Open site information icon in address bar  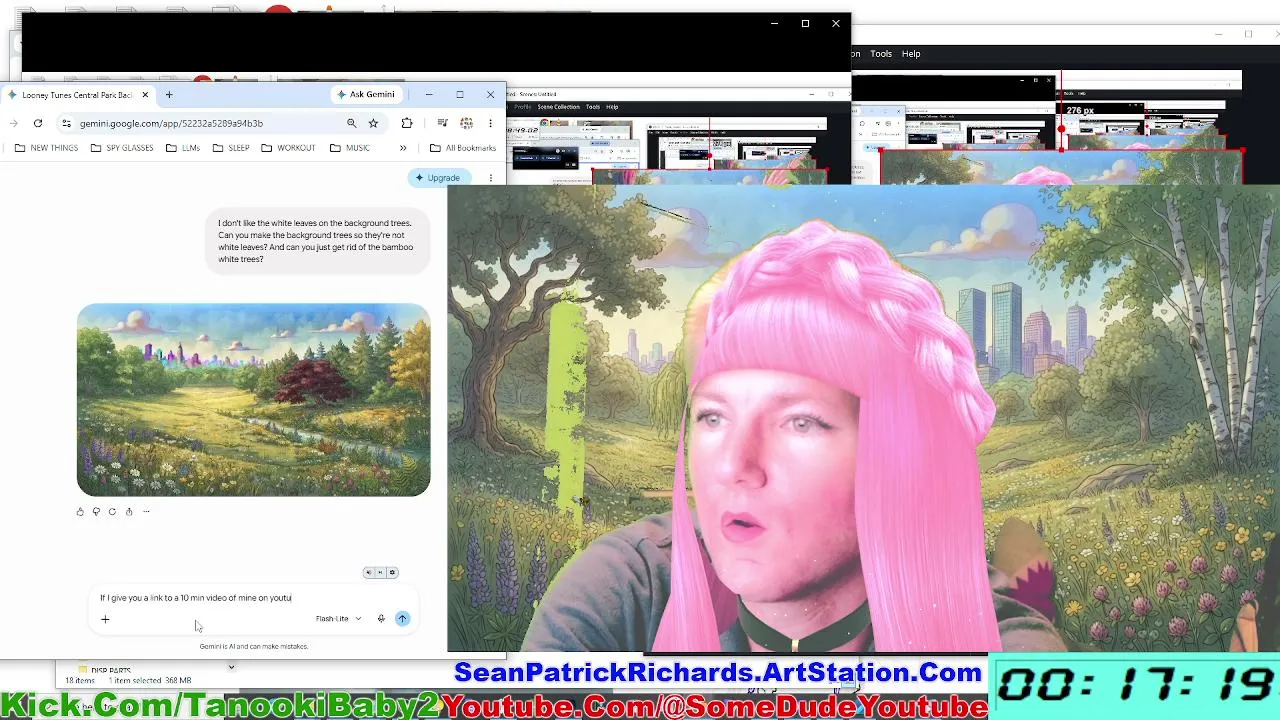pos(66,123)
